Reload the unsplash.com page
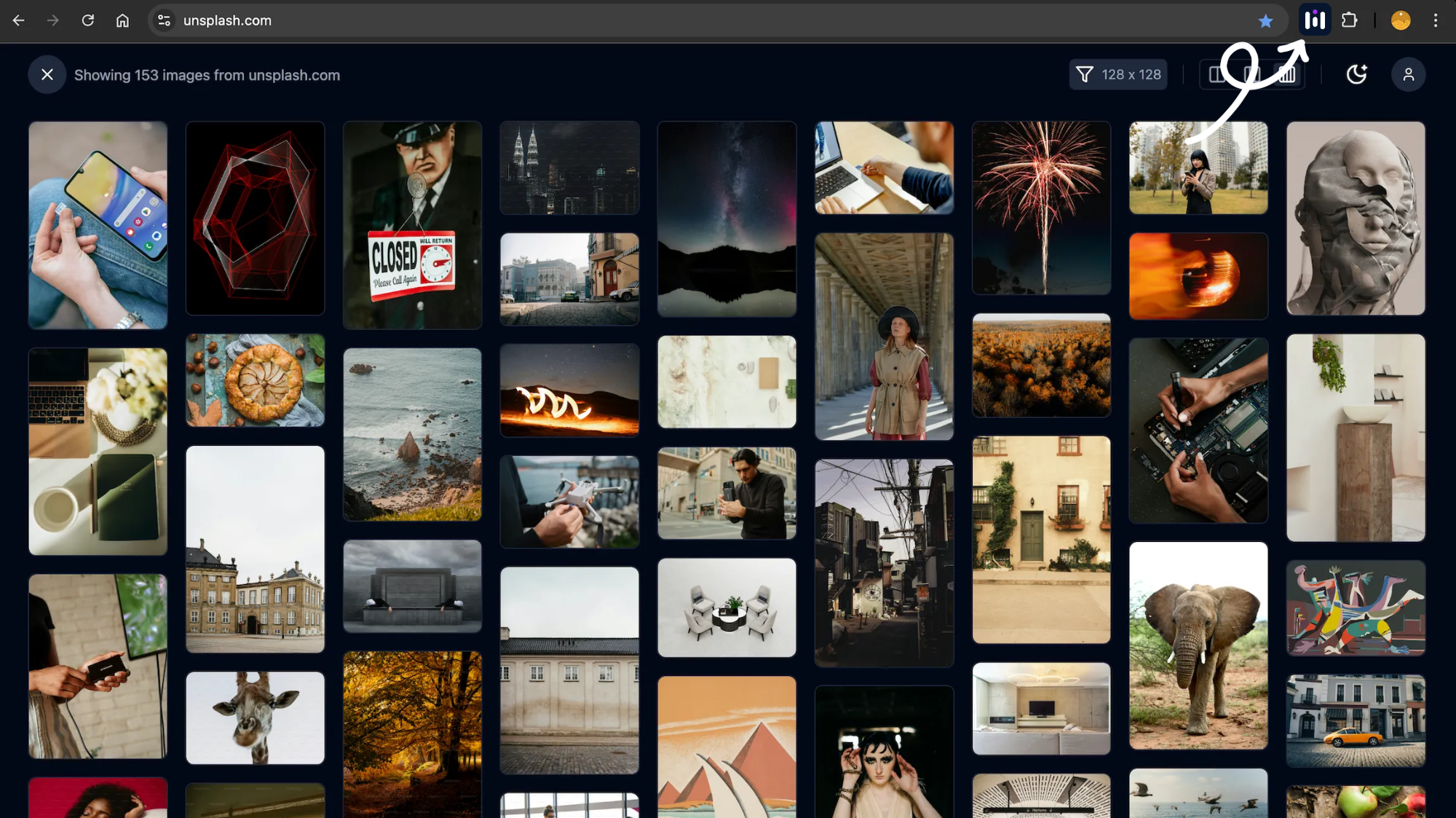1456x818 pixels. [87, 20]
